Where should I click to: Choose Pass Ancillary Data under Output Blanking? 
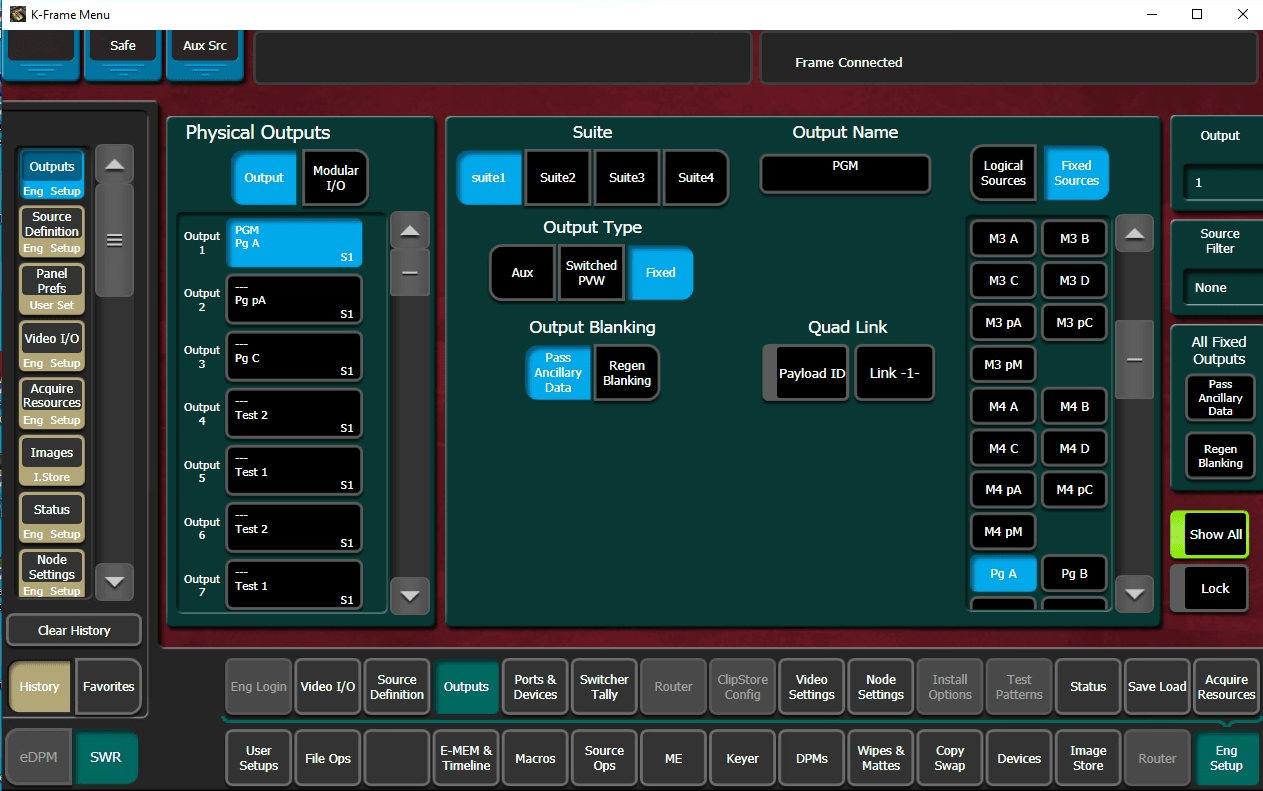(x=558, y=373)
